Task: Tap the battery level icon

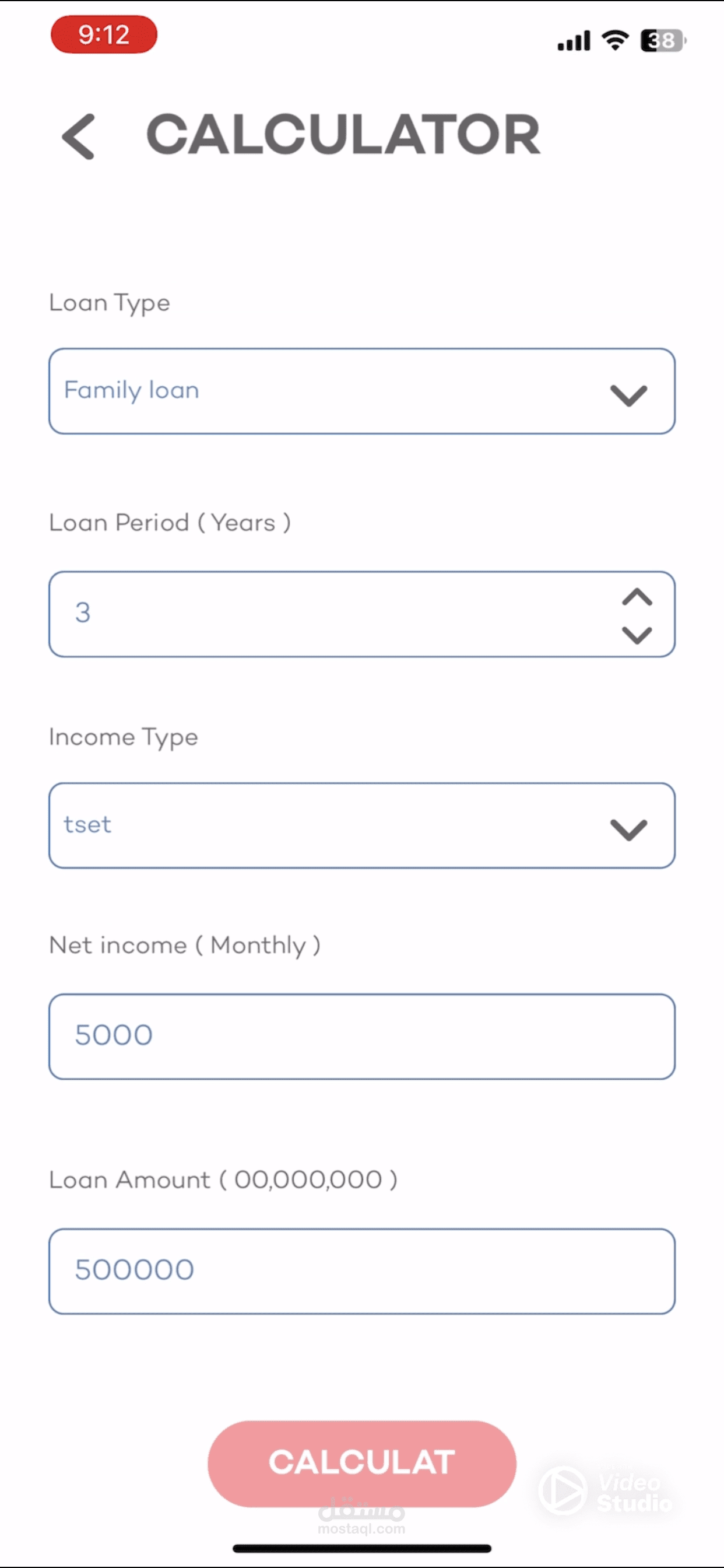Action: (662, 41)
